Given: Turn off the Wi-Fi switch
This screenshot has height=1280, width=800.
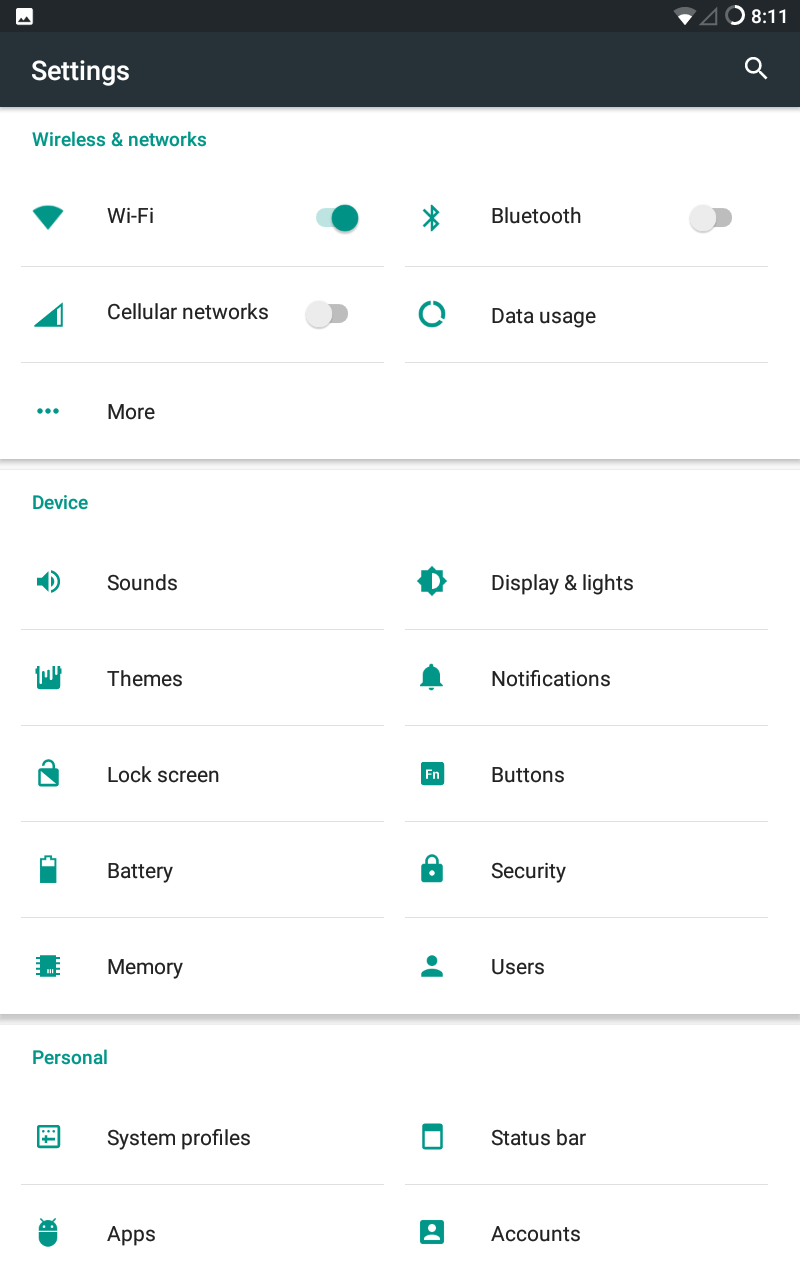Looking at the screenshot, I should pos(337,218).
